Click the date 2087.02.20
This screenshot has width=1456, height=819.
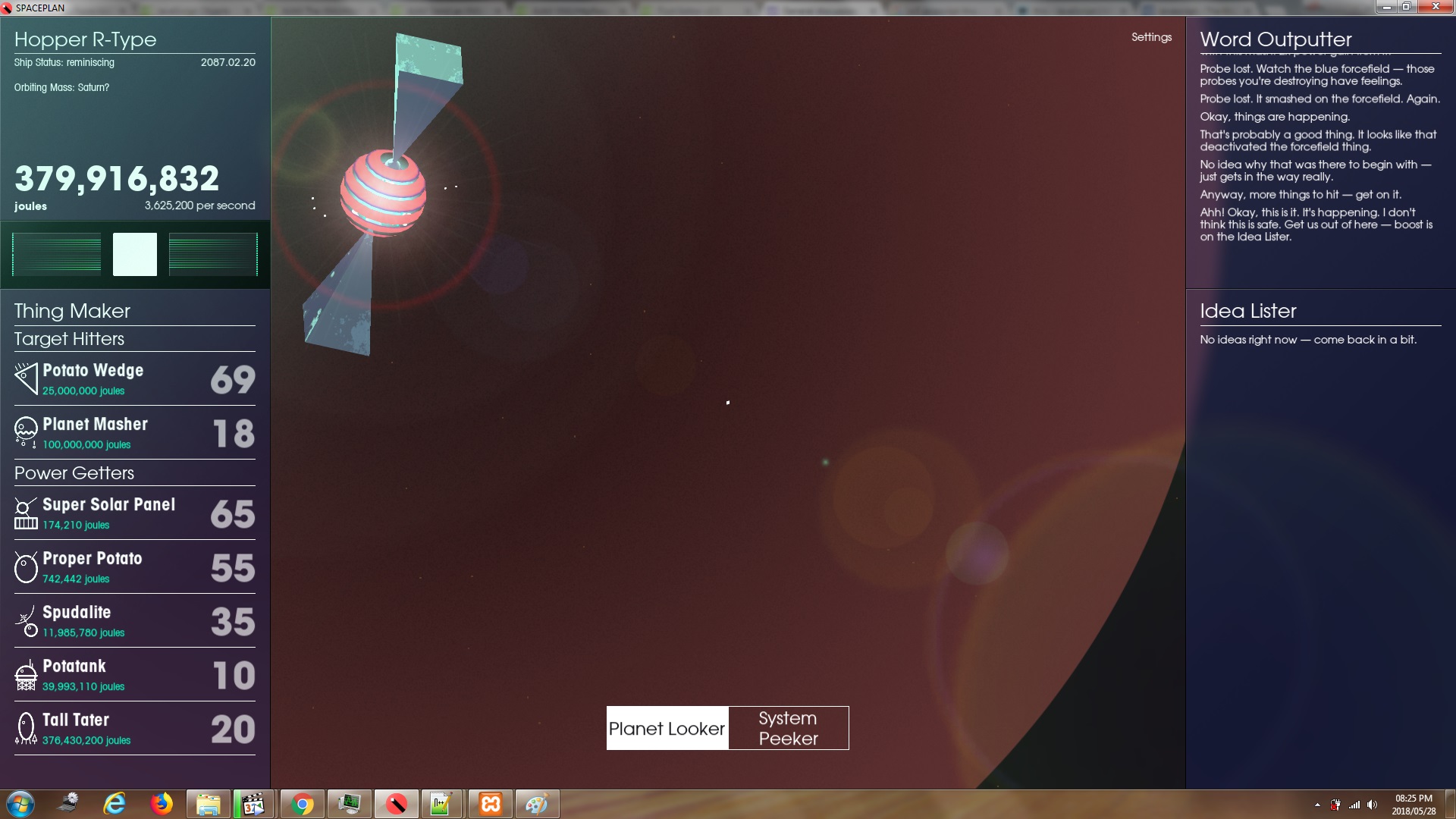click(x=228, y=63)
